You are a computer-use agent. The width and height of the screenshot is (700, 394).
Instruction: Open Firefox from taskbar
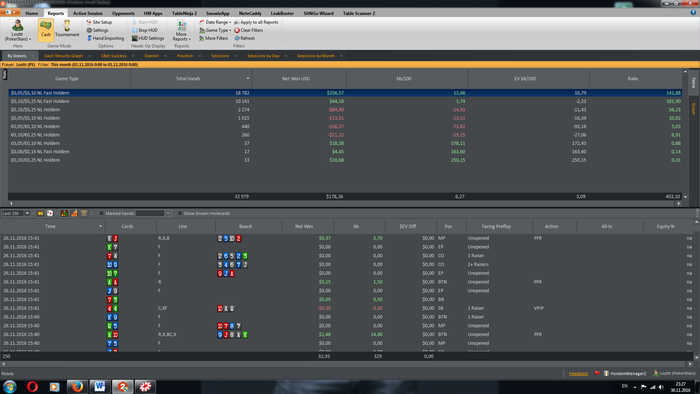pos(77,386)
